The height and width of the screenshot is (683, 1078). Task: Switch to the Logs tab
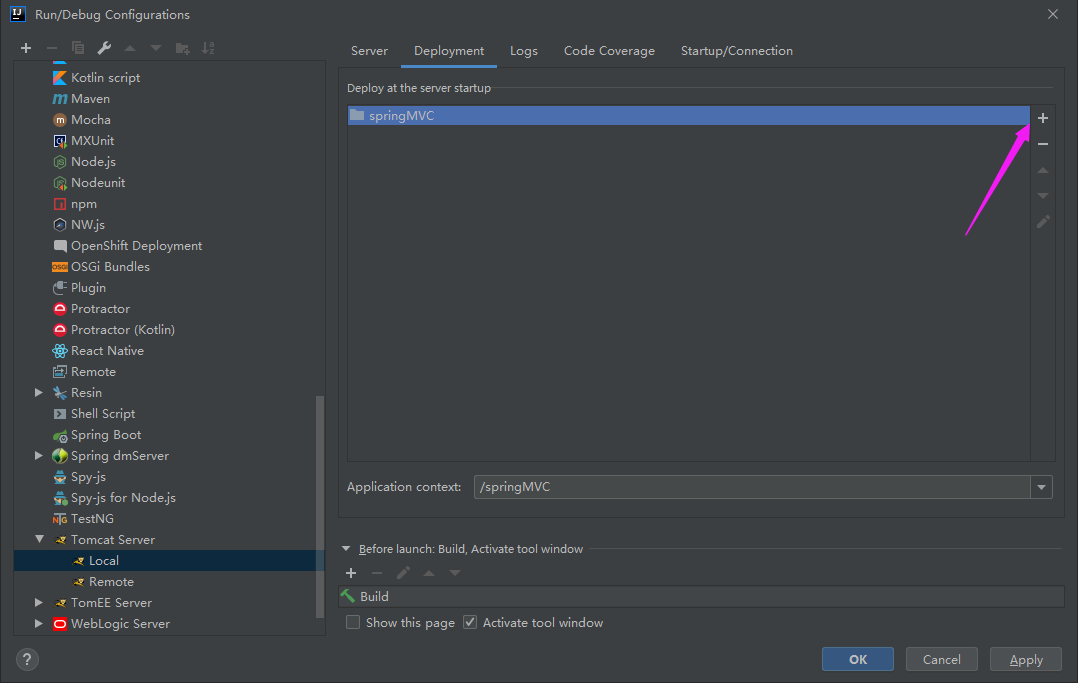click(524, 51)
